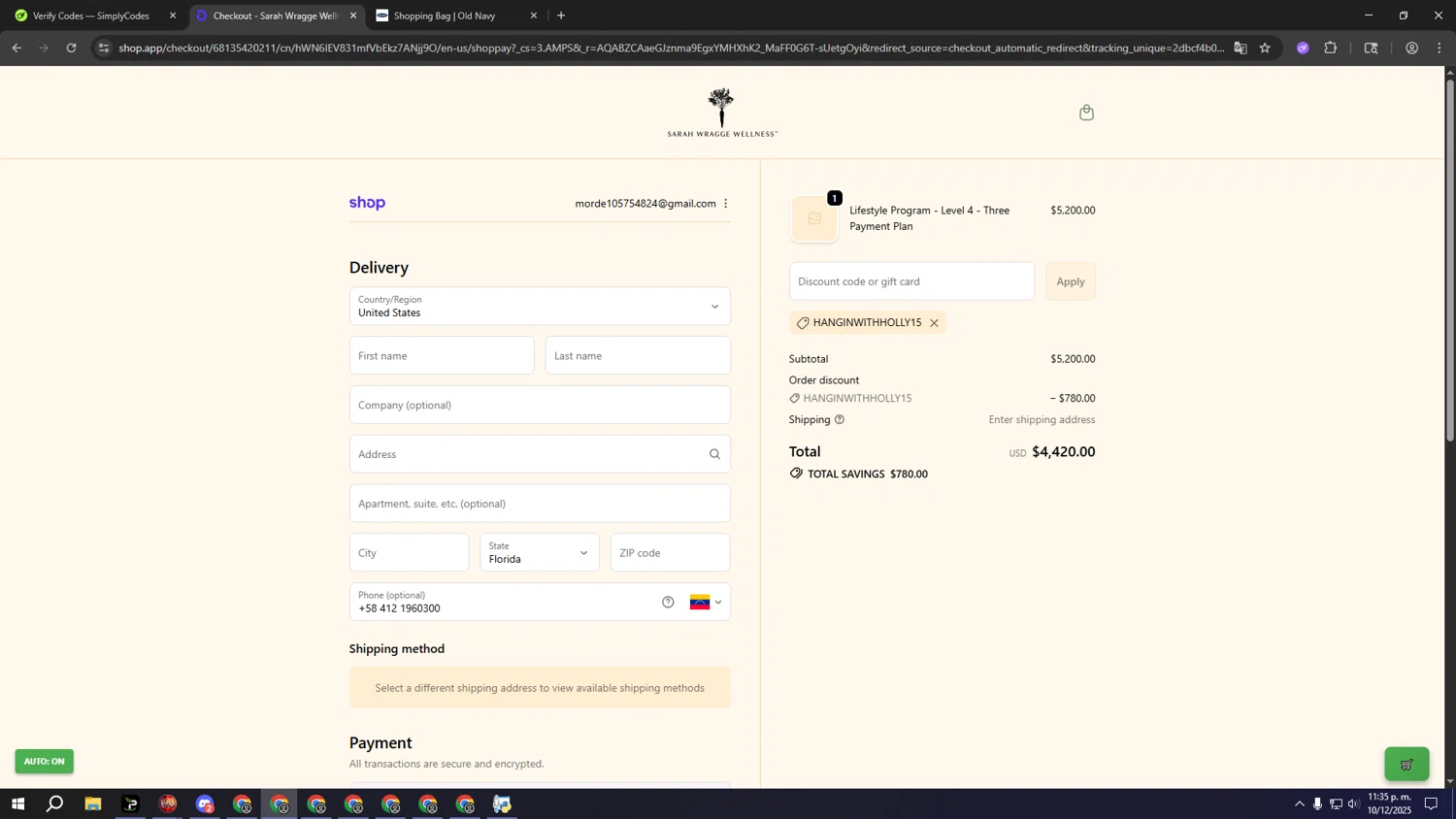
Task: Click the browser address bar URL
Action: [670, 48]
